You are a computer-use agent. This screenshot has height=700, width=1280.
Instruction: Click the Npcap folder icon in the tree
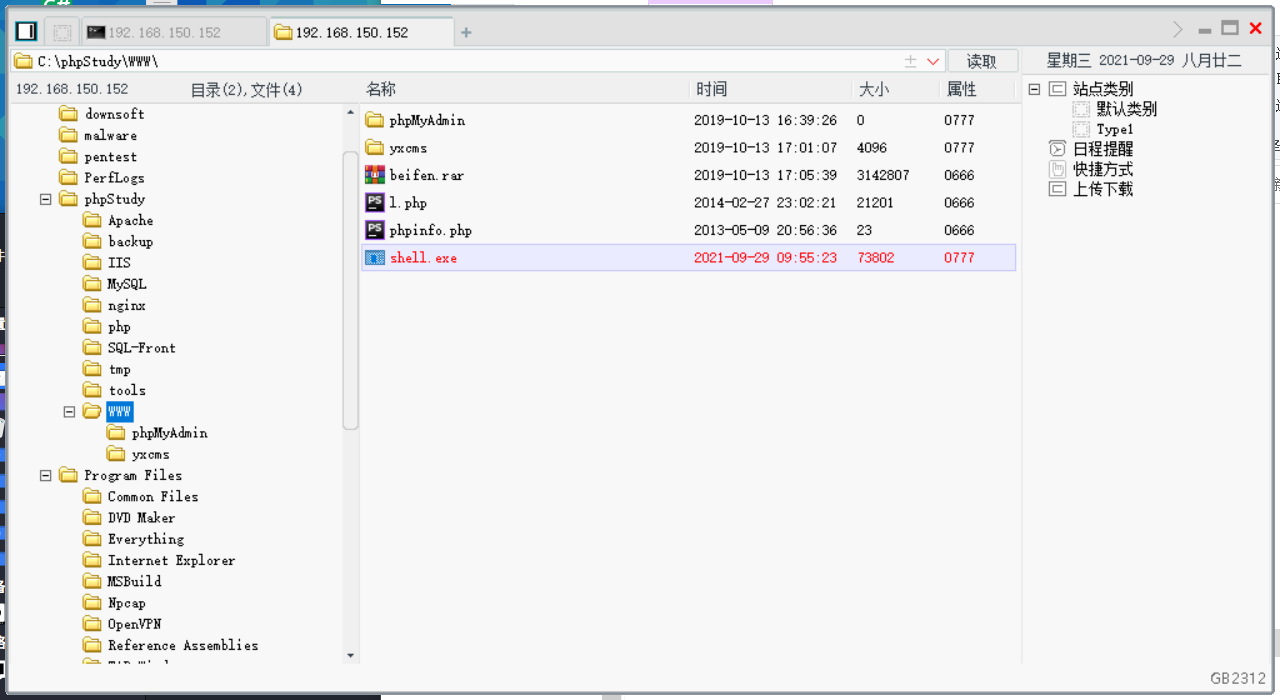[x=92, y=603]
